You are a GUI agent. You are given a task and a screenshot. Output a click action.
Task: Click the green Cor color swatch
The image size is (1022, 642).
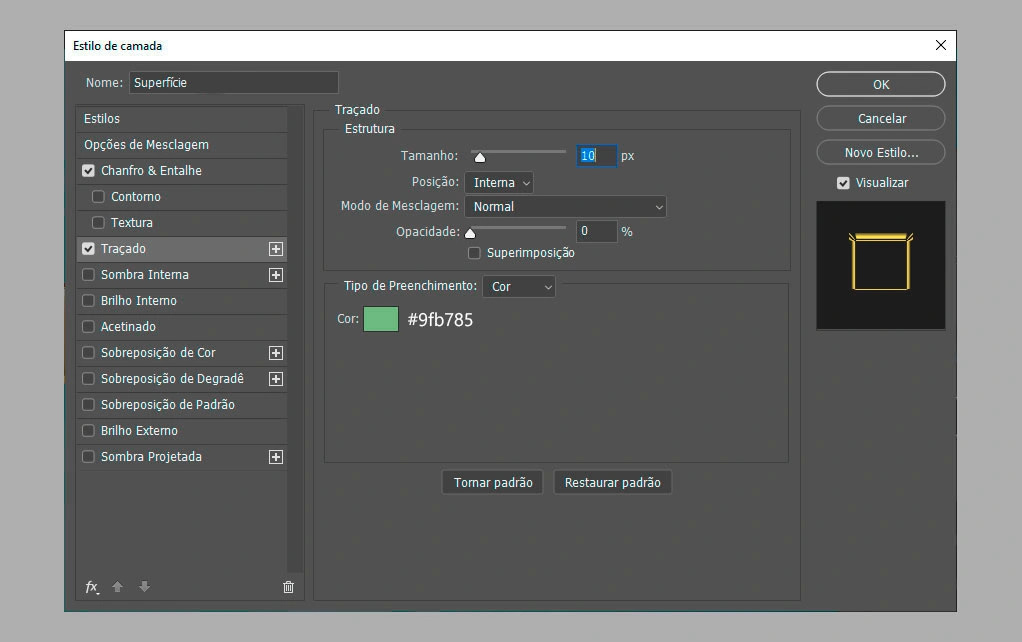(x=381, y=320)
